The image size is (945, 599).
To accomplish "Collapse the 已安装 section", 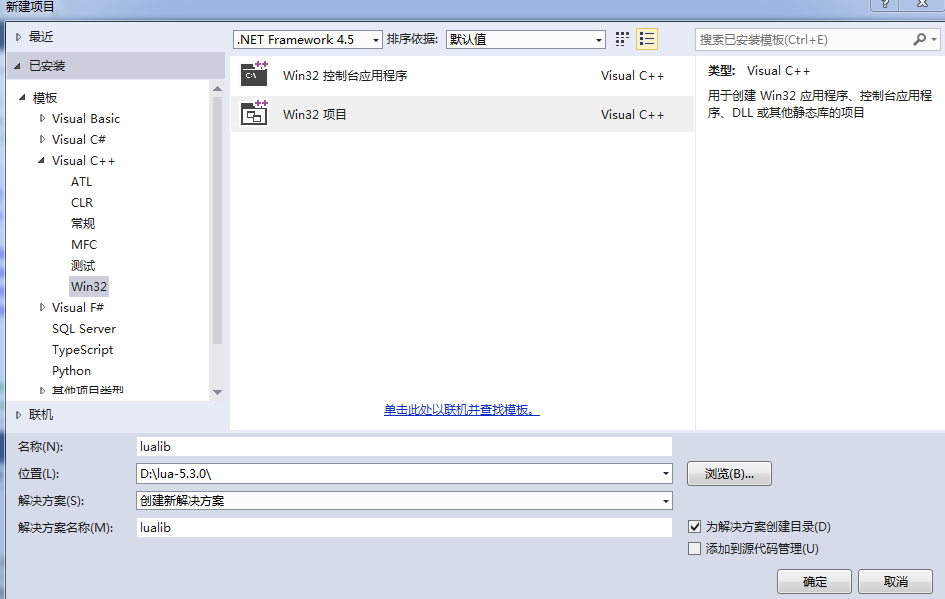I will 17,66.
